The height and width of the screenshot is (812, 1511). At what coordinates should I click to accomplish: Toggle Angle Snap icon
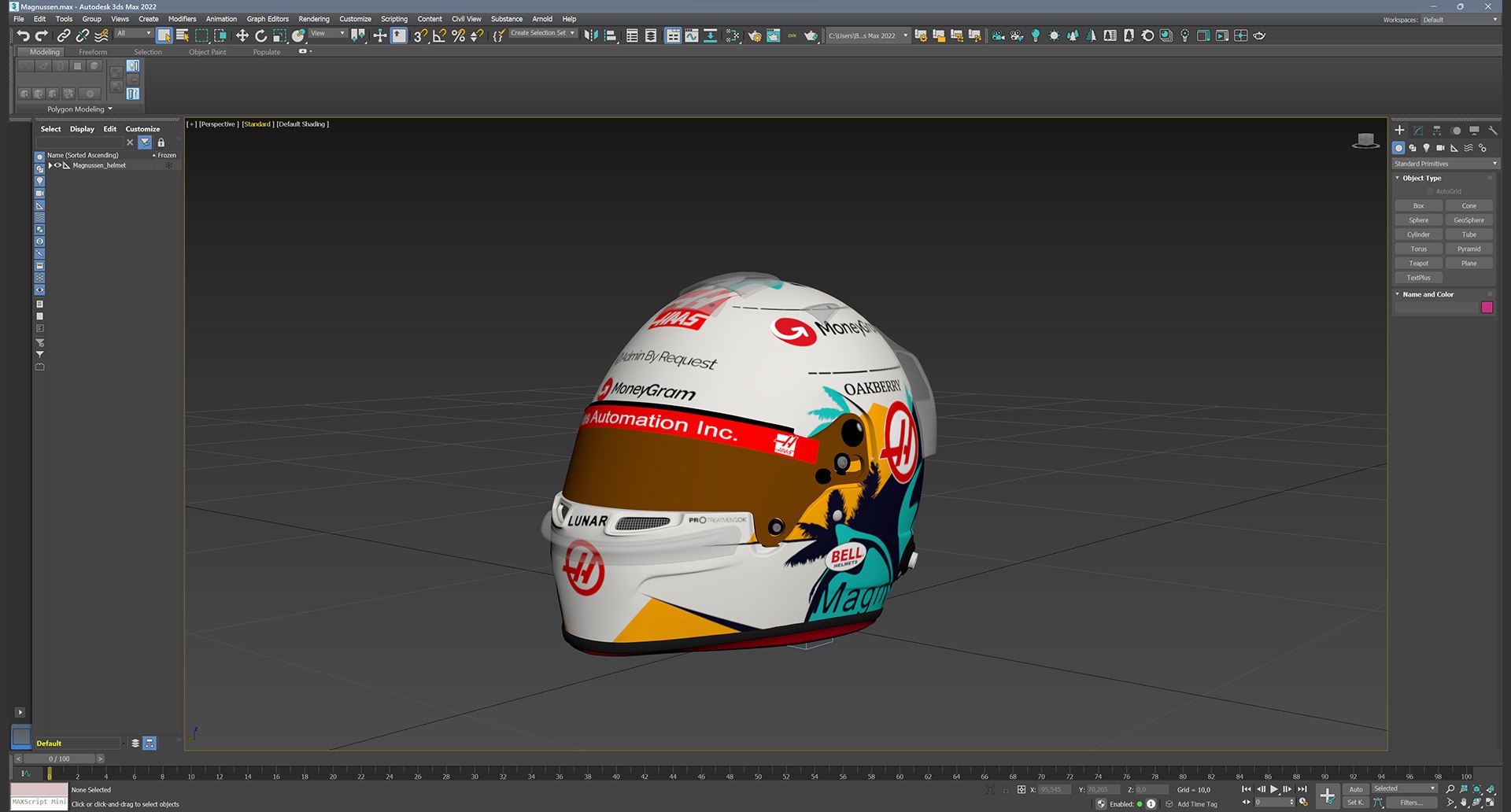[439, 35]
